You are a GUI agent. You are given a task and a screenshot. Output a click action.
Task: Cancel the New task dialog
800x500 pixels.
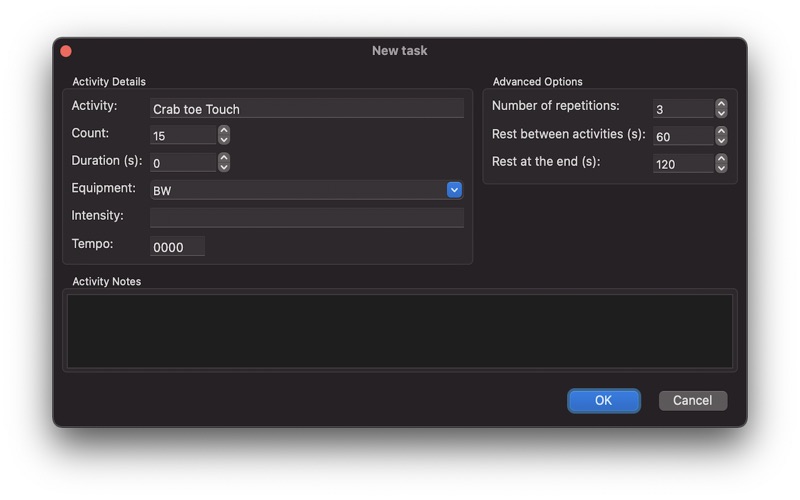point(693,401)
